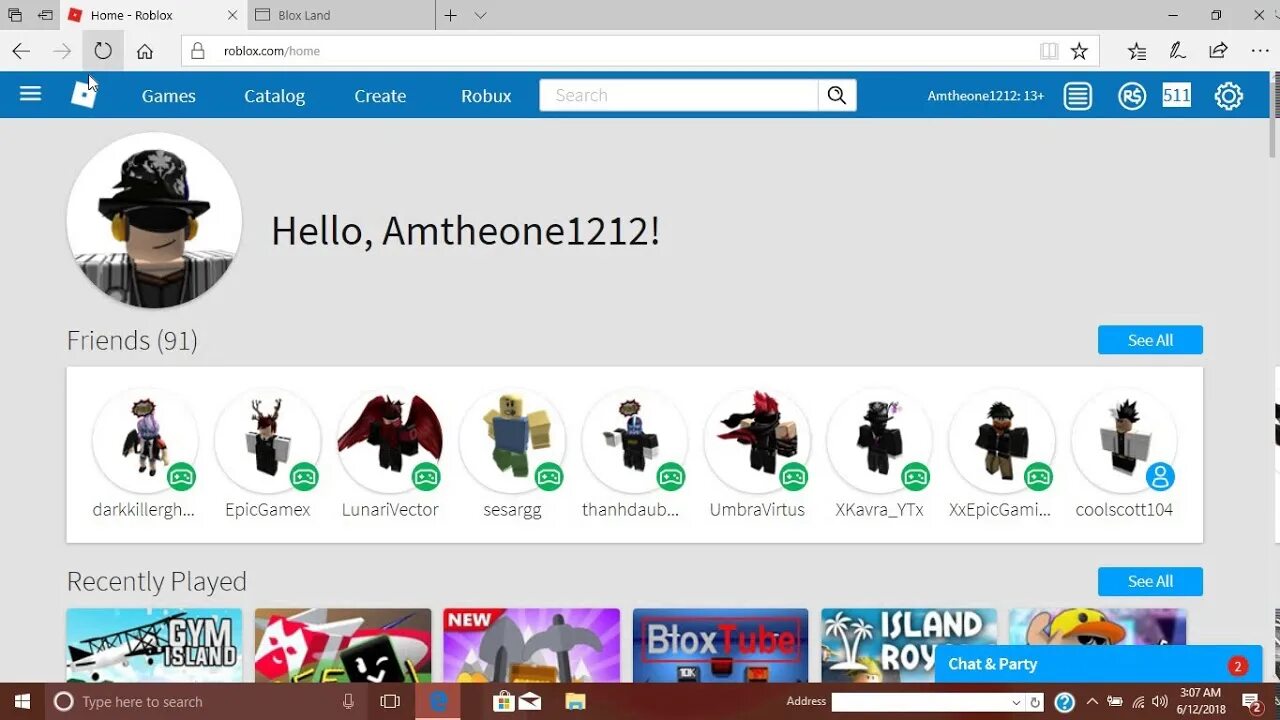Show hidden system tray icons
This screenshot has height=720, width=1280.
[1092, 701]
